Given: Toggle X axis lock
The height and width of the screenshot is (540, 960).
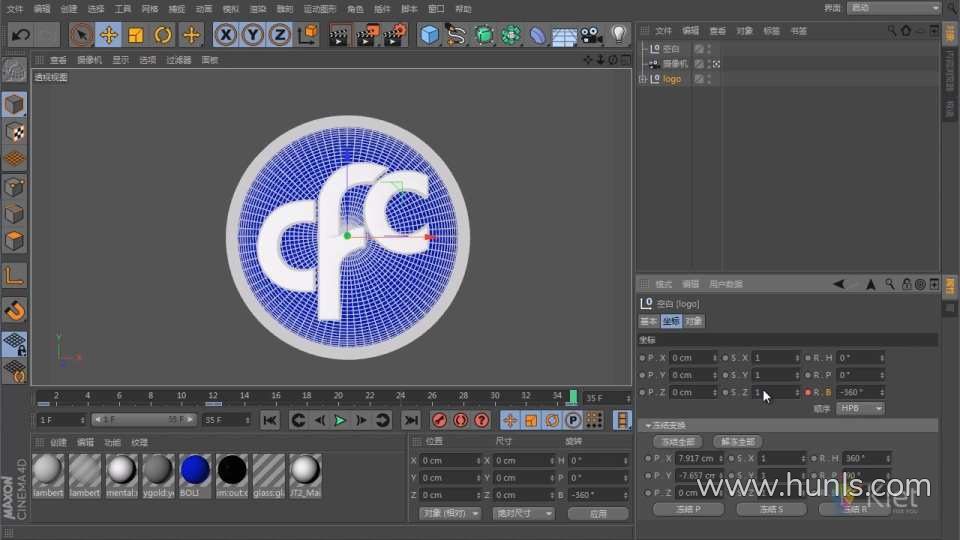Looking at the screenshot, I should (x=226, y=35).
